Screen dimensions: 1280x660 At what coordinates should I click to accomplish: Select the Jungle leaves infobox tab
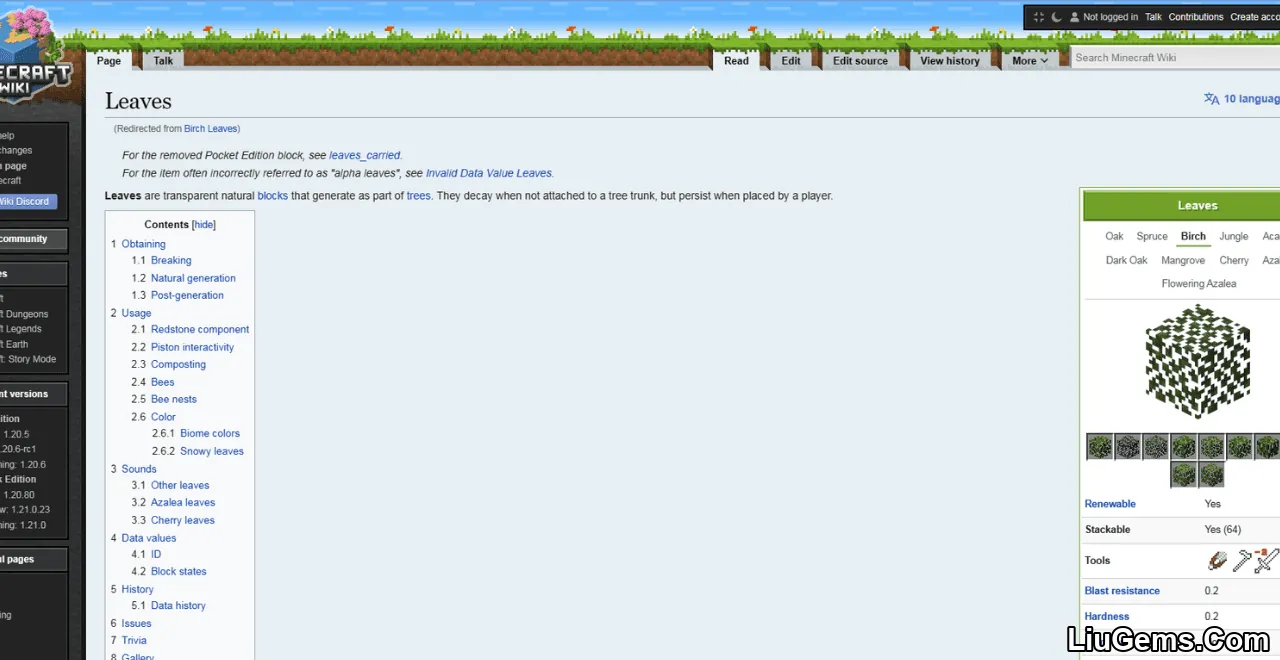[x=1234, y=237]
